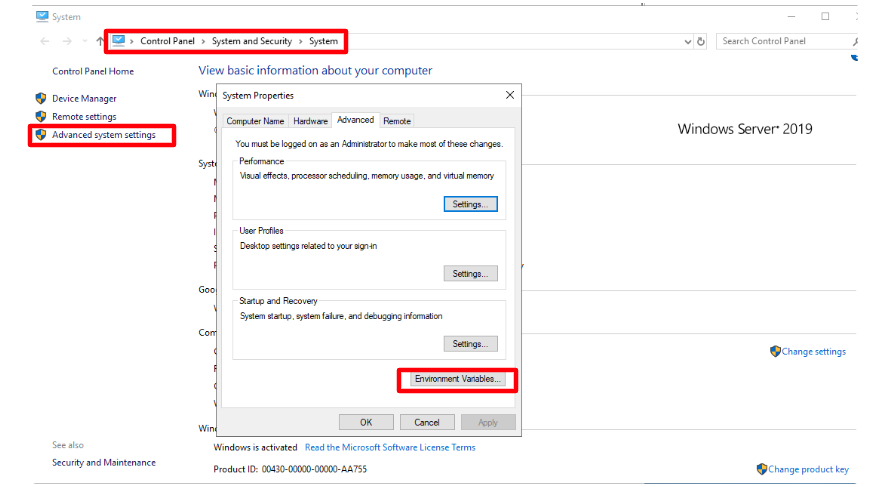Expand the chevron after System and Security
The image size is (870, 487).
click(x=300, y=41)
